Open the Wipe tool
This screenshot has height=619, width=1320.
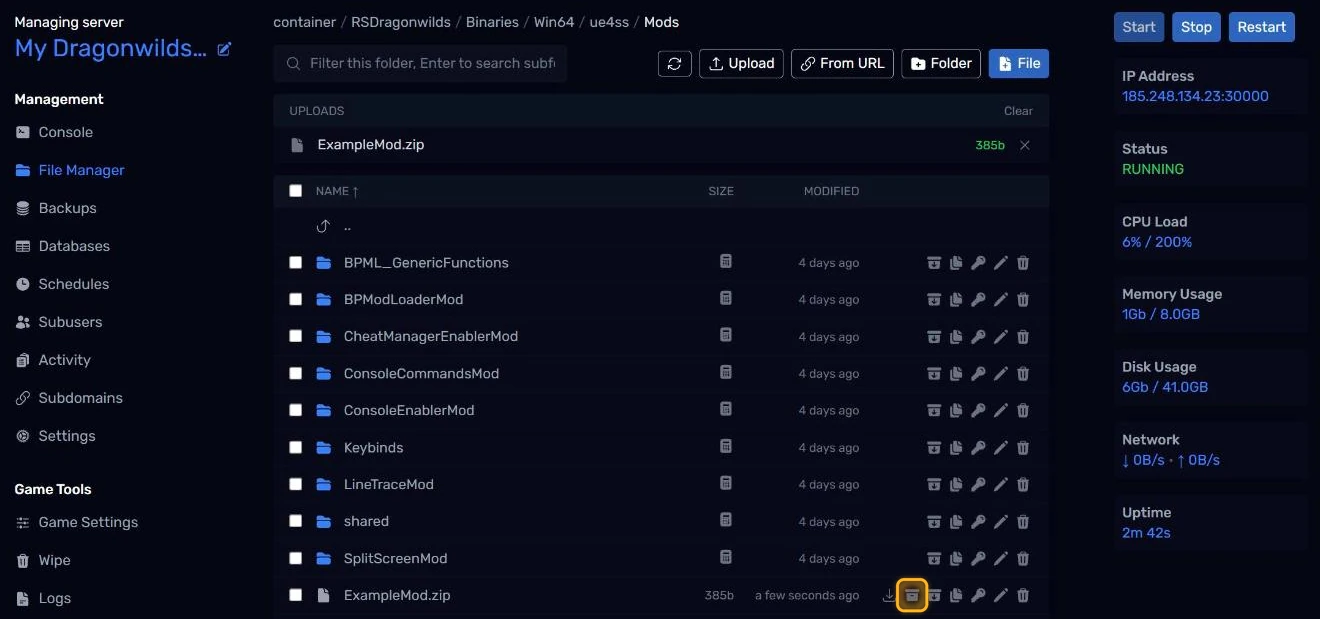tap(54, 560)
